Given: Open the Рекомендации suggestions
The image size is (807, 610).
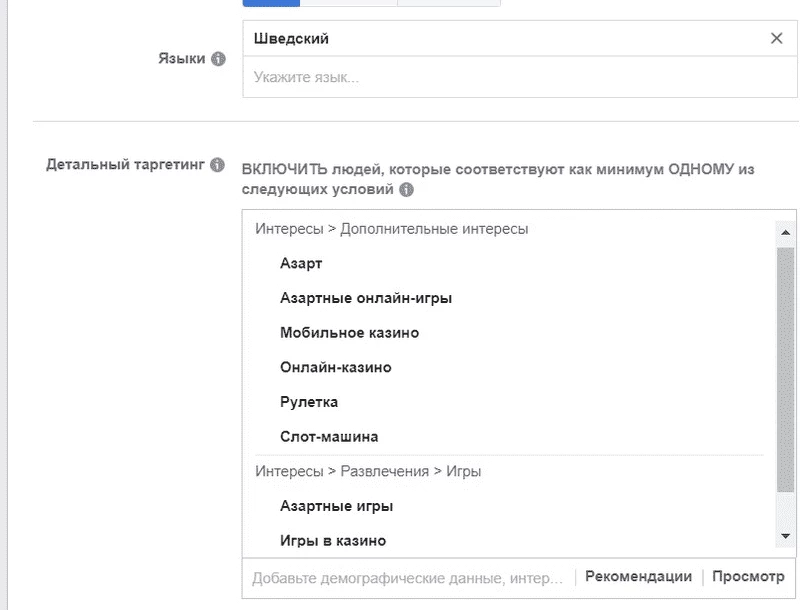Looking at the screenshot, I should tap(638, 576).
